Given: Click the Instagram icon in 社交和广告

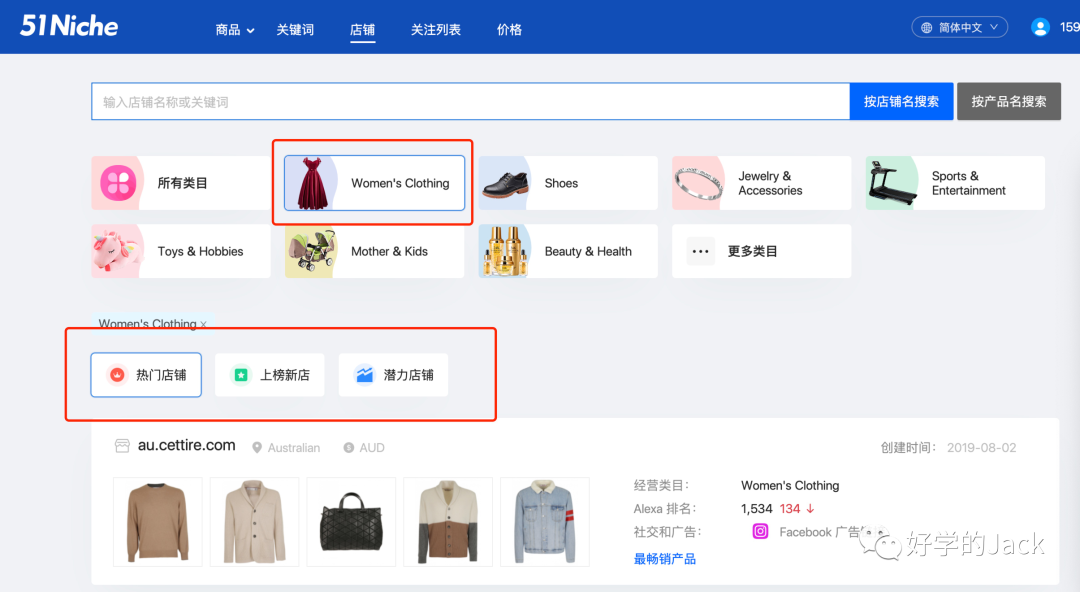Looking at the screenshot, I should [760, 531].
